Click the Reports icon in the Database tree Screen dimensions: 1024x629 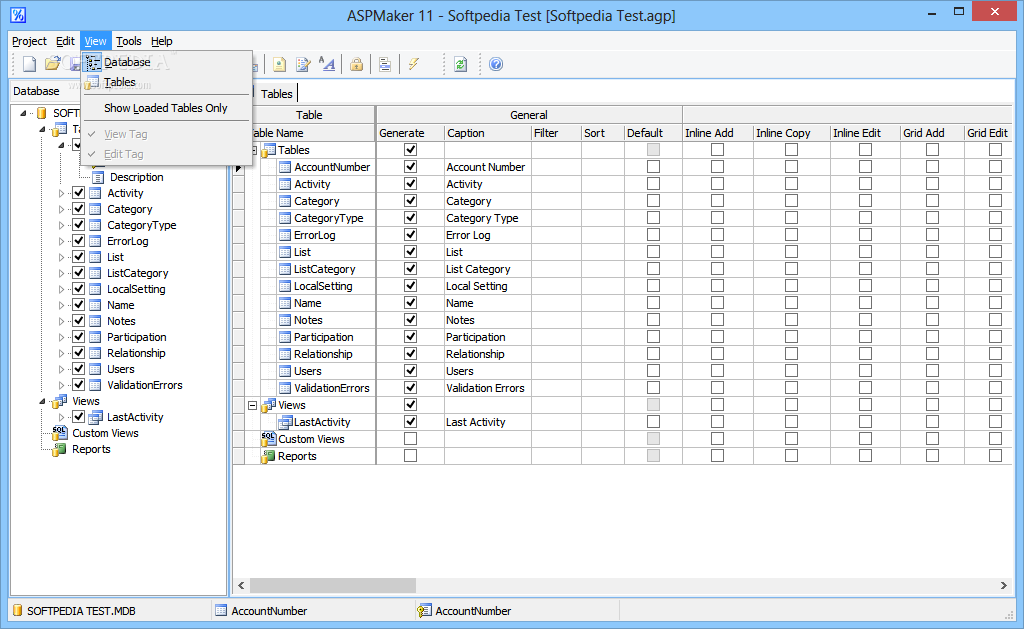pyautogui.click(x=60, y=449)
